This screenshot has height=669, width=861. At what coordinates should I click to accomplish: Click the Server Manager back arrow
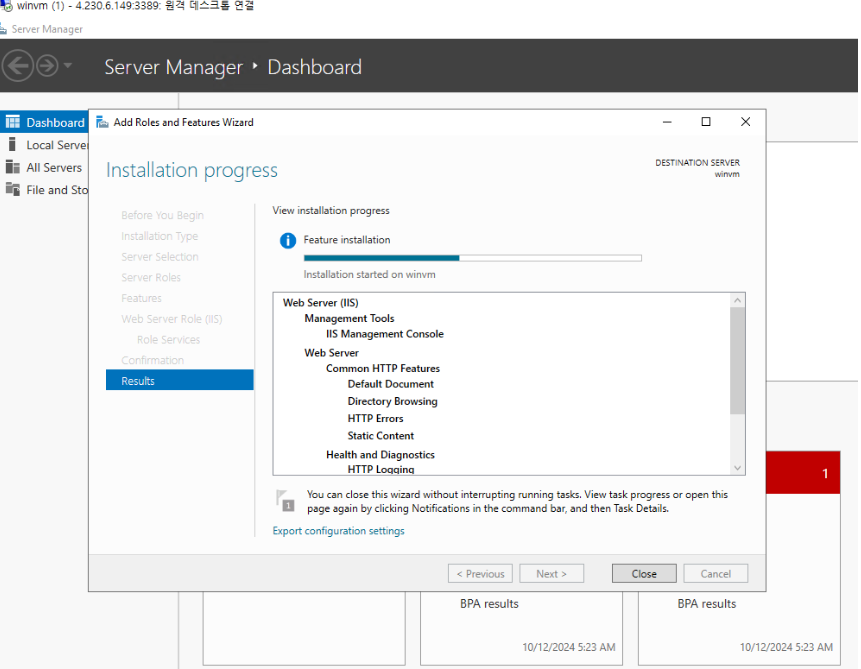tap(18, 66)
